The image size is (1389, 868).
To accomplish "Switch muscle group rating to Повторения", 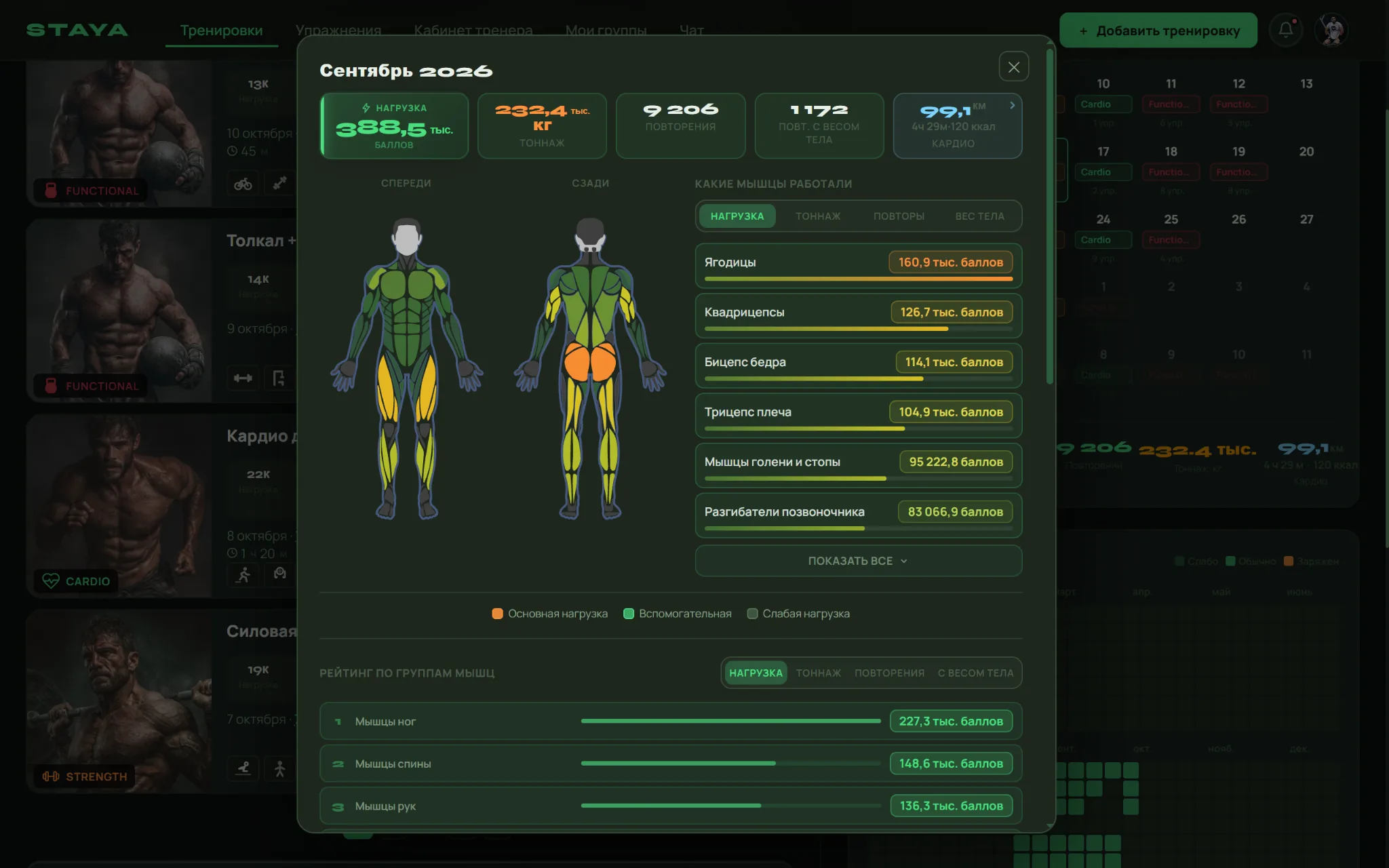I will pyautogui.click(x=889, y=673).
